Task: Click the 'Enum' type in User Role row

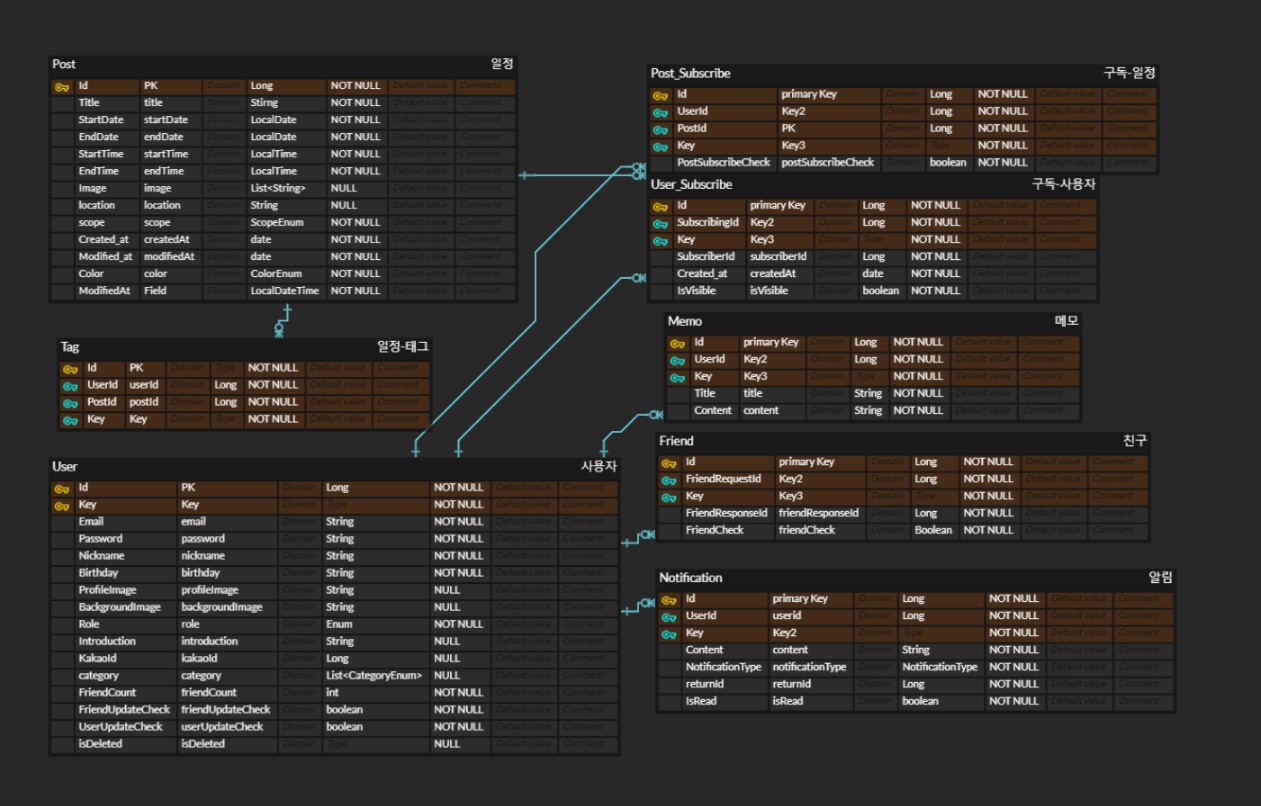Action: (x=340, y=624)
